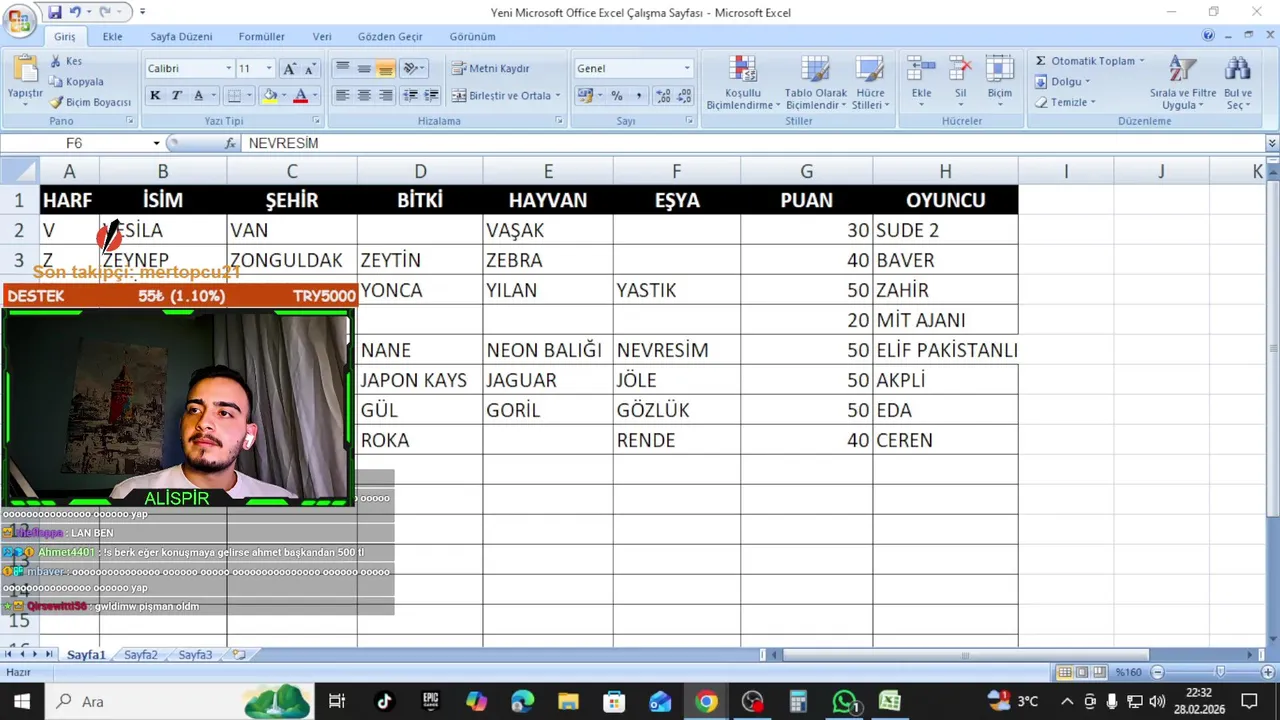The height and width of the screenshot is (720, 1280).
Task: Open the Veri tab
Action: 322,37
